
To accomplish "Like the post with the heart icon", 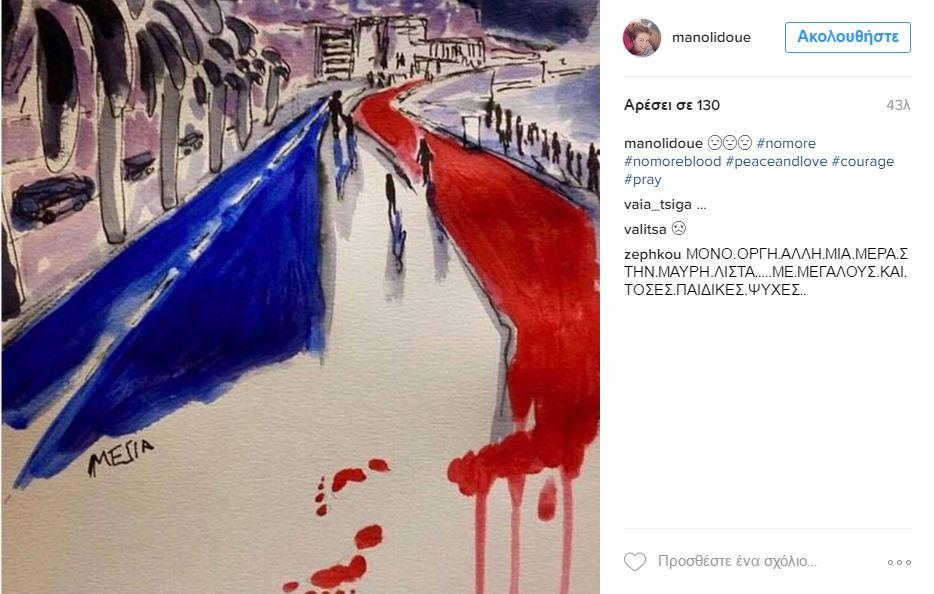I will pyautogui.click(x=634, y=561).
